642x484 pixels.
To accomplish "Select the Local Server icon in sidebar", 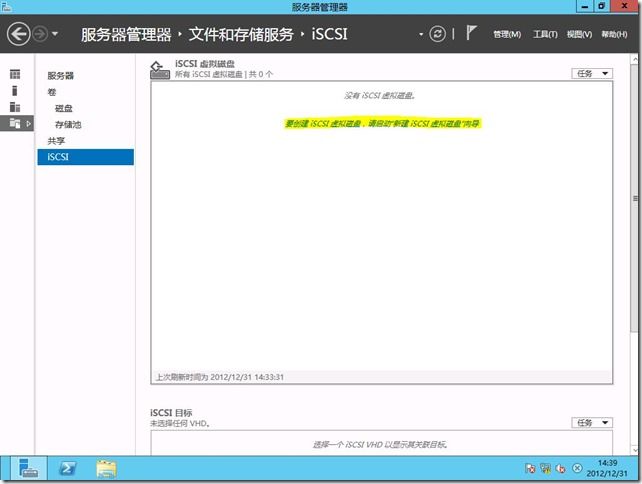I will coord(15,90).
